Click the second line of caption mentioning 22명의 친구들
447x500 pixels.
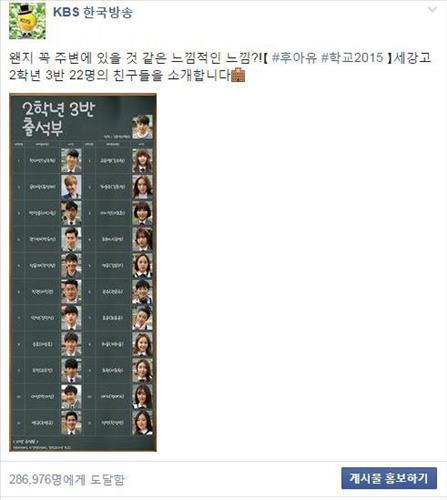(x=120, y=75)
